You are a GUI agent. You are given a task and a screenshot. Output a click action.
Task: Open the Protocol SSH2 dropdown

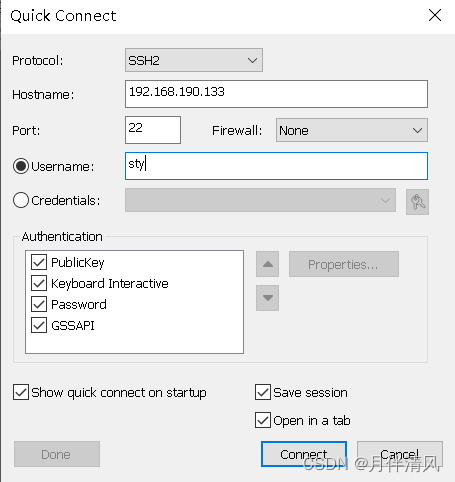click(194, 60)
